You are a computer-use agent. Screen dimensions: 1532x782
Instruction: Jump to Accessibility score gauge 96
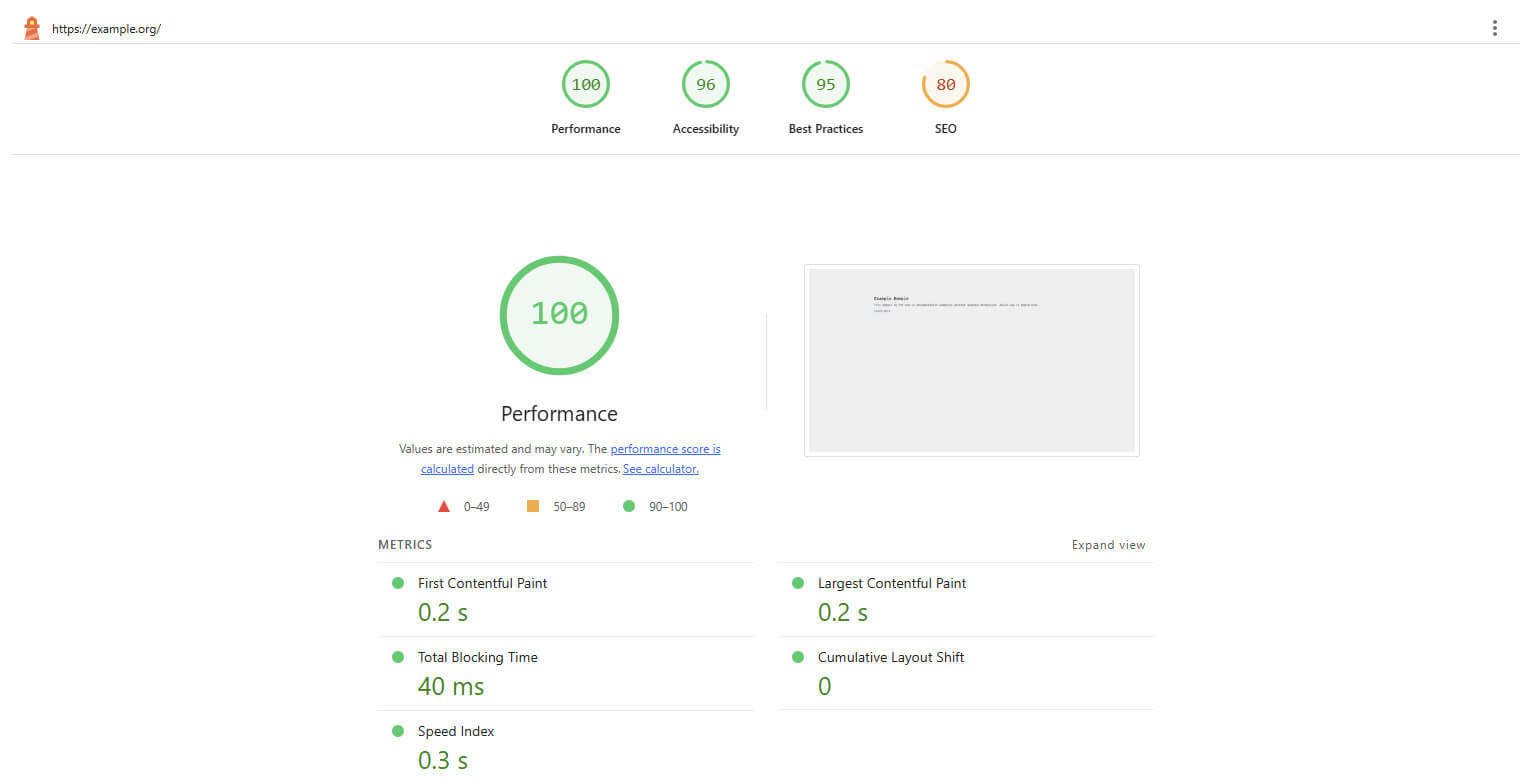706,85
